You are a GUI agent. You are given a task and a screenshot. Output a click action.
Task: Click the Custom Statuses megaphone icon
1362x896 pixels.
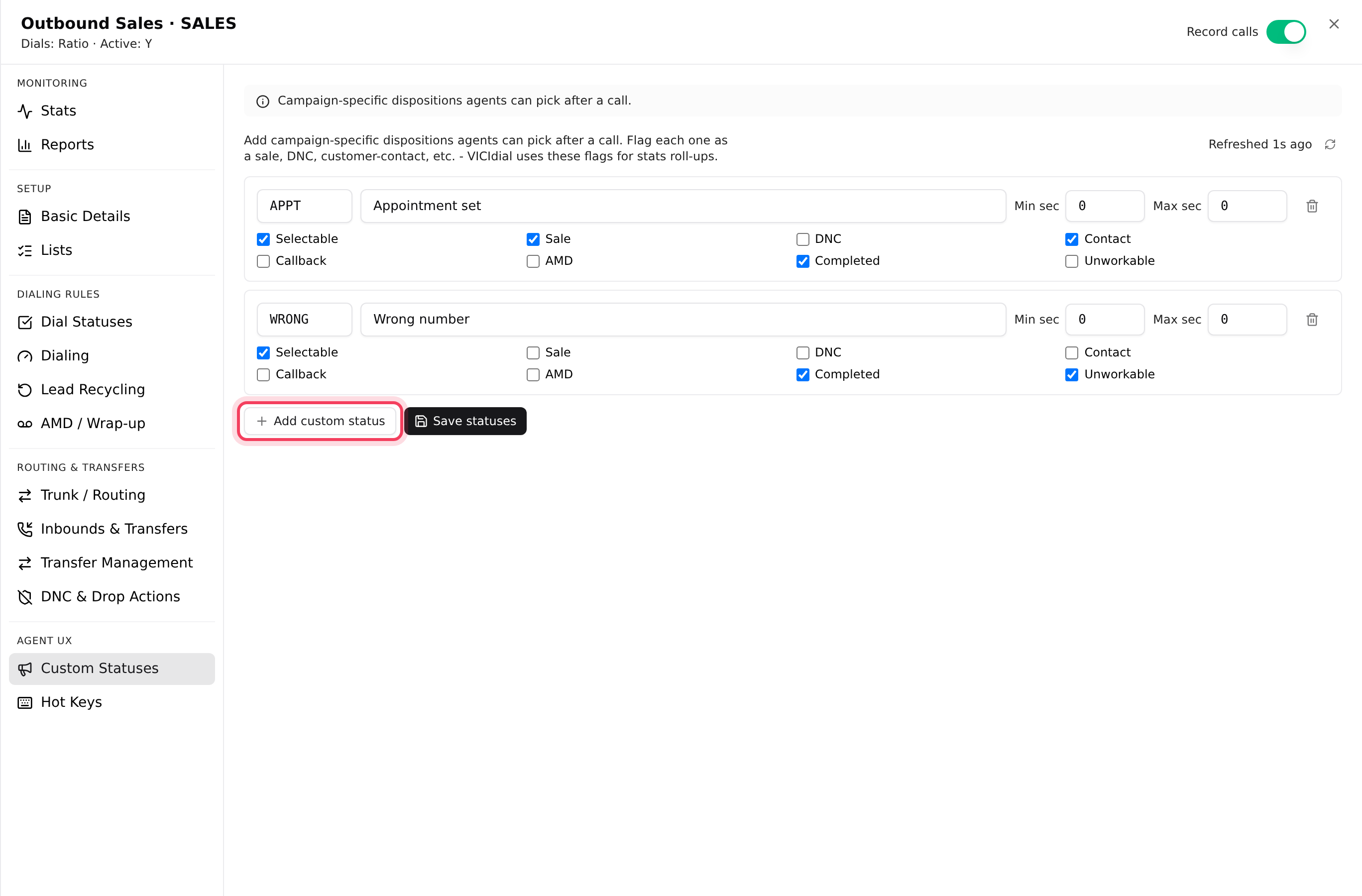click(x=24, y=669)
